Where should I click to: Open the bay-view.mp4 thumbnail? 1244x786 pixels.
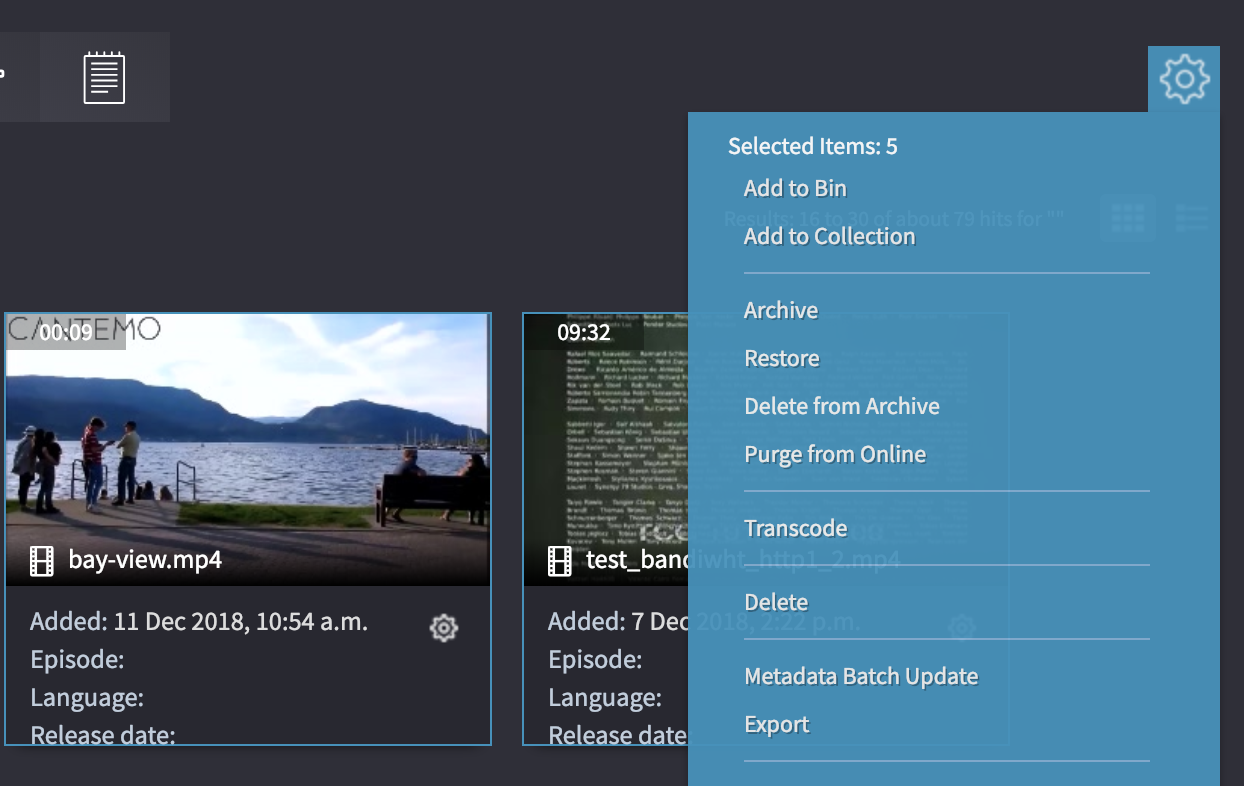(248, 450)
